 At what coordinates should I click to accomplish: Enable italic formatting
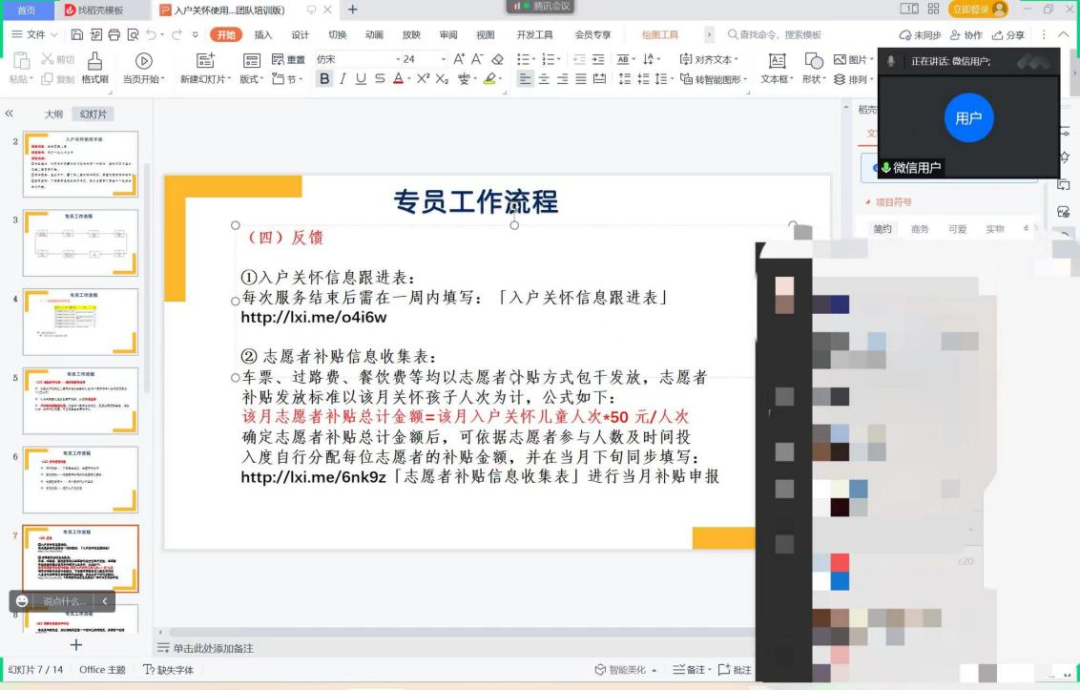(343, 77)
